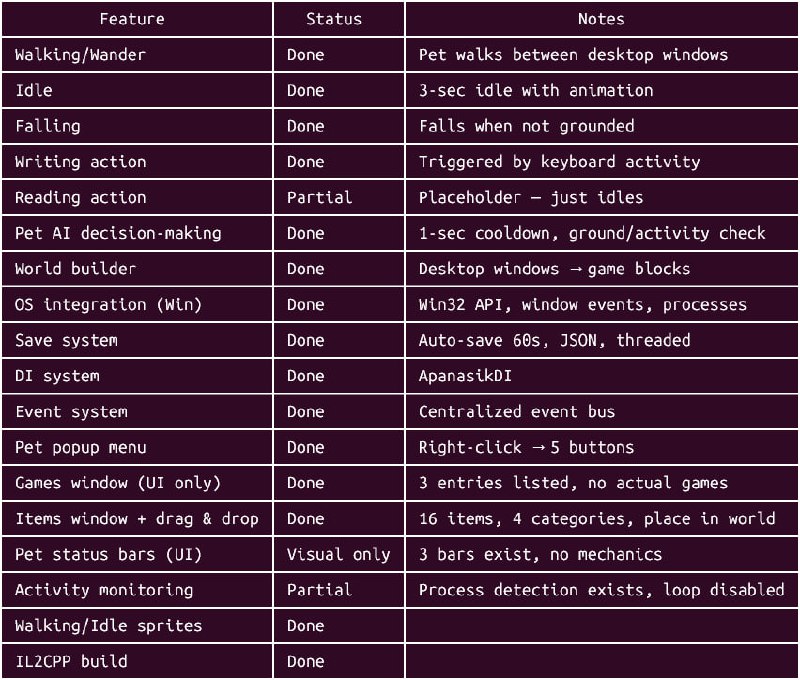Select the Activity monitoring row's Partial status

point(319,590)
